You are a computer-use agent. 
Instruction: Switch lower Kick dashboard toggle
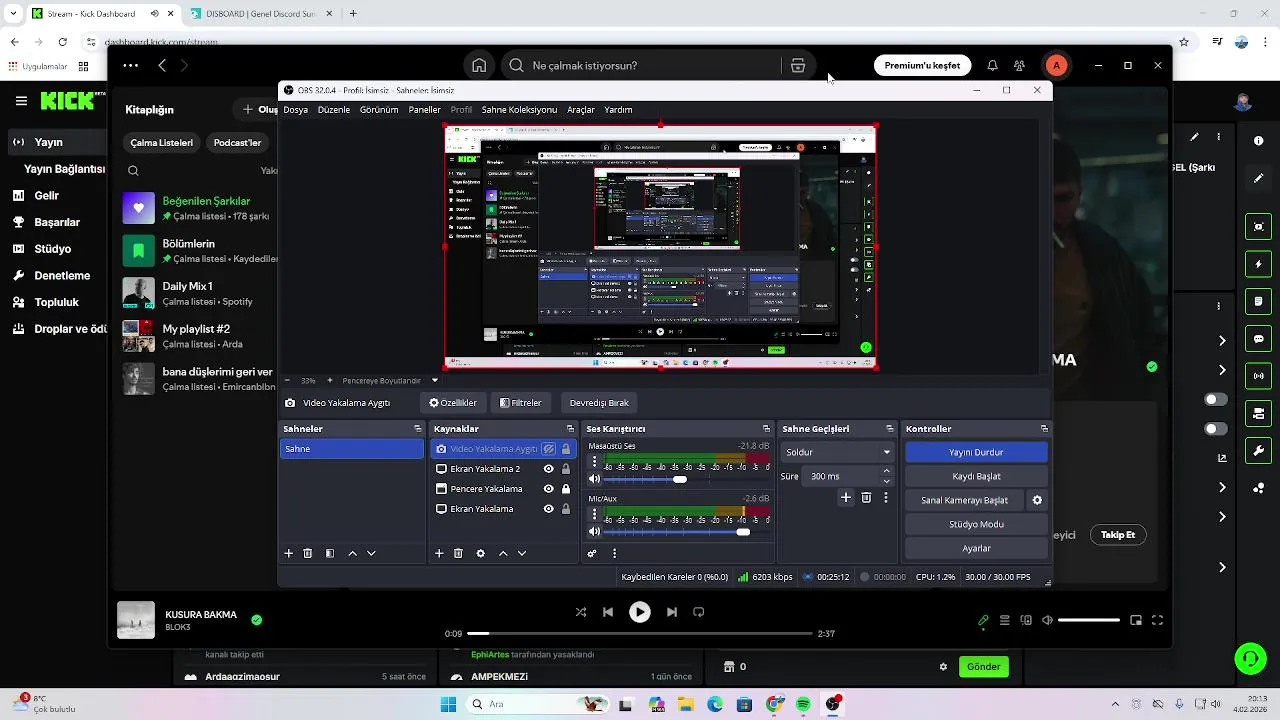tap(1216, 429)
